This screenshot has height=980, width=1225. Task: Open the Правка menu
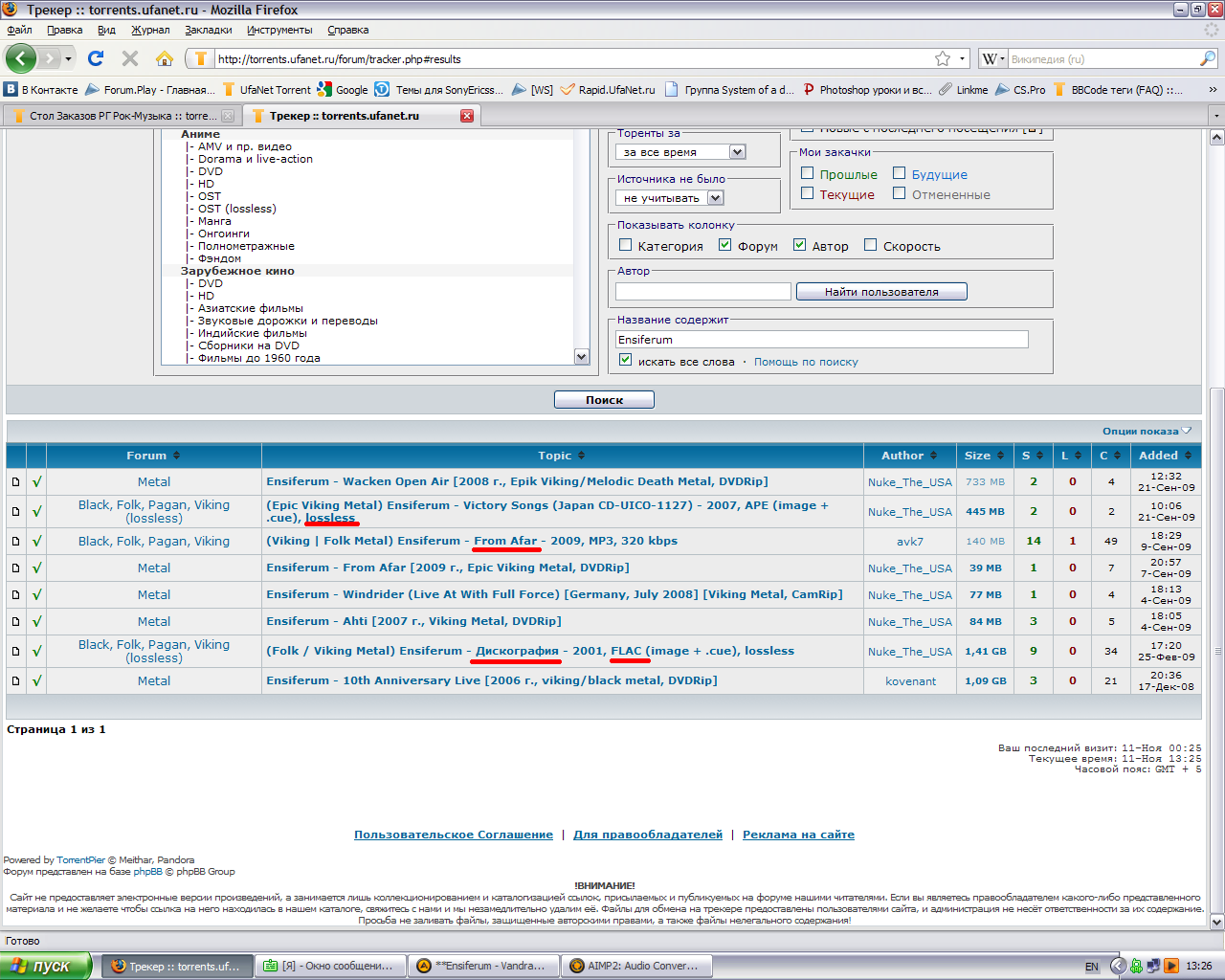pos(65,30)
